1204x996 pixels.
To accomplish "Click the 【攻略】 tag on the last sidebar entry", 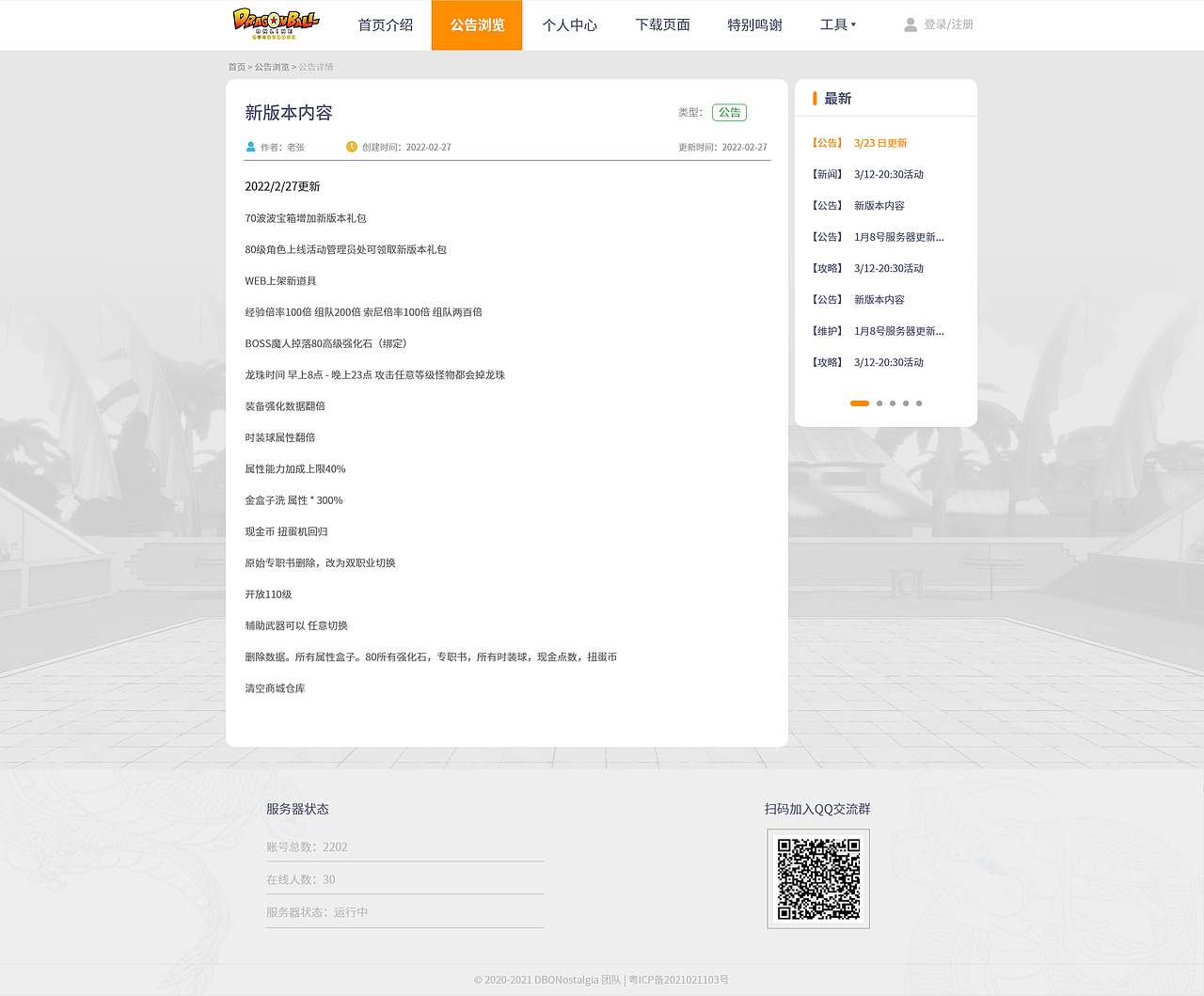I will [827, 361].
